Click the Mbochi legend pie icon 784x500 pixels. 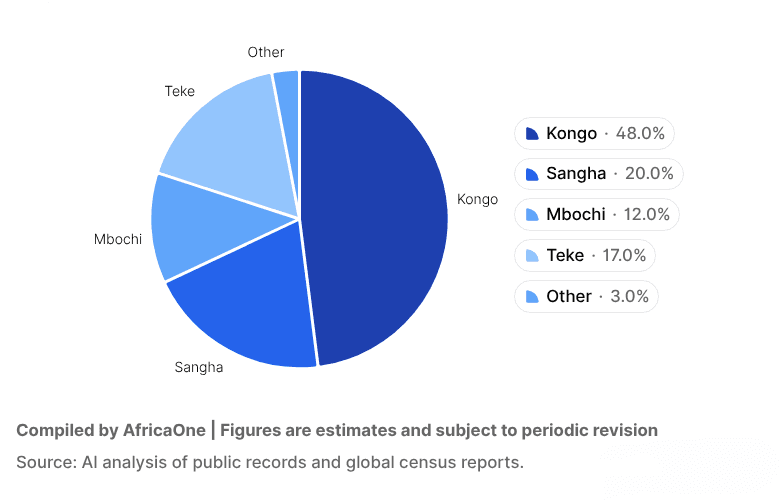tap(532, 215)
